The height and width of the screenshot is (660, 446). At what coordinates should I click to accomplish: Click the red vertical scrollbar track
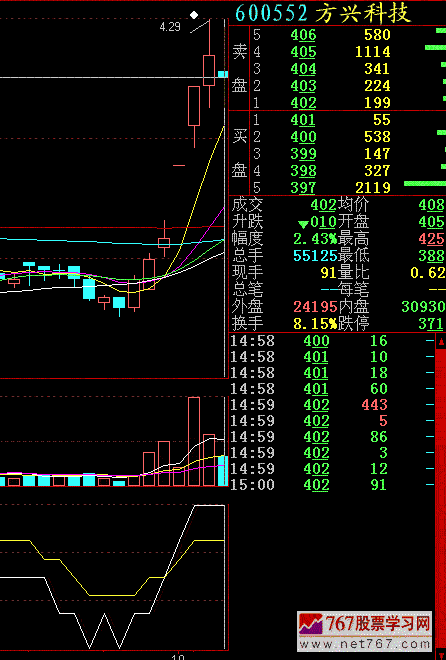click(441, 497)
